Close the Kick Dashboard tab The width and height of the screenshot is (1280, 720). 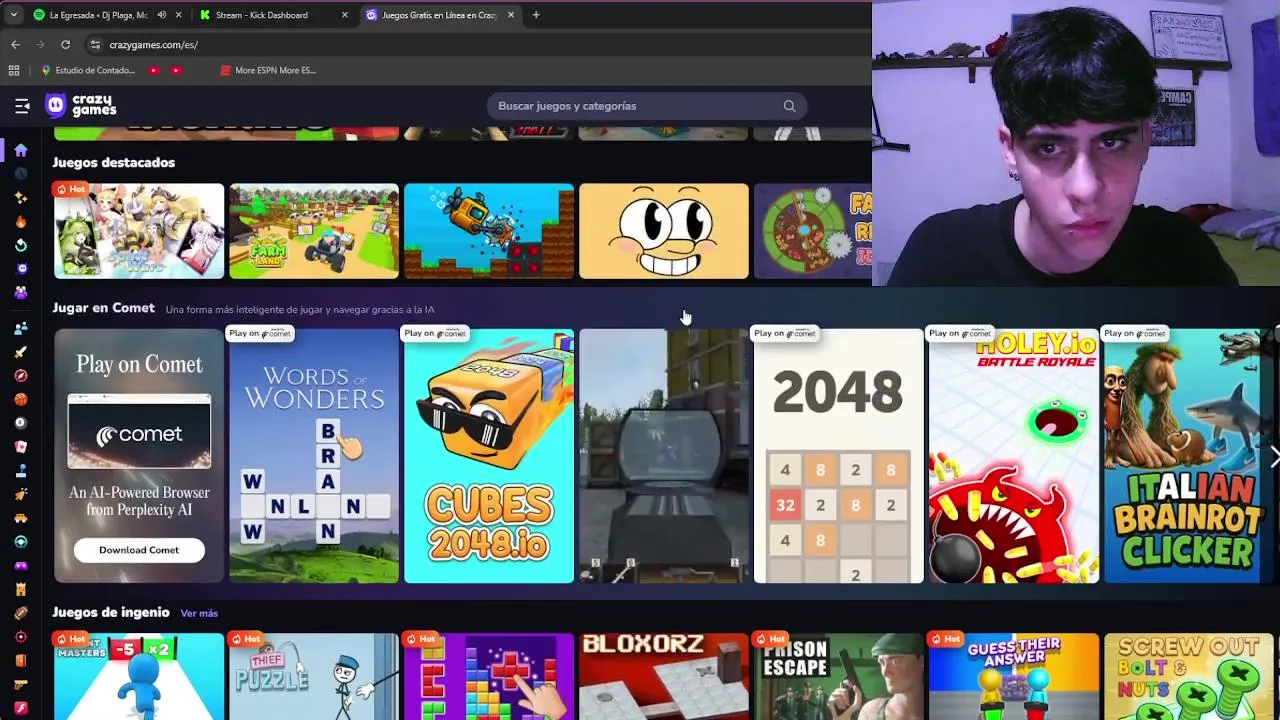click(x=345, y=15)
